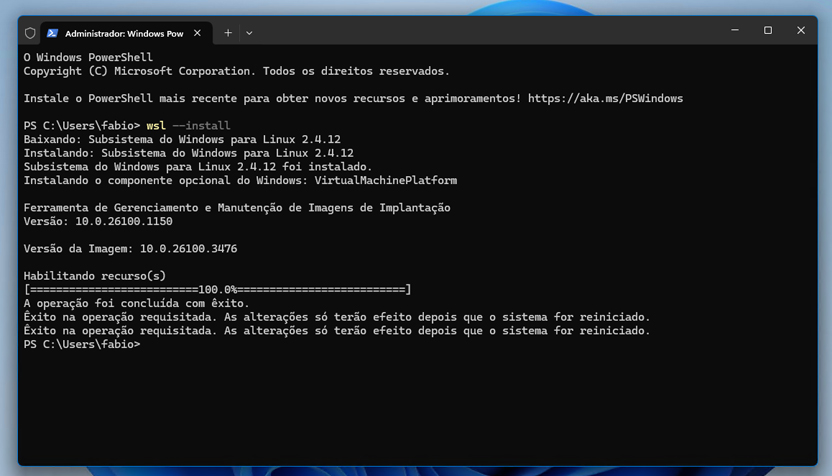832x476 pixels.
Task: Click 'Versão: 10.0.26100.1150' text
Action: tap(98, 221)
